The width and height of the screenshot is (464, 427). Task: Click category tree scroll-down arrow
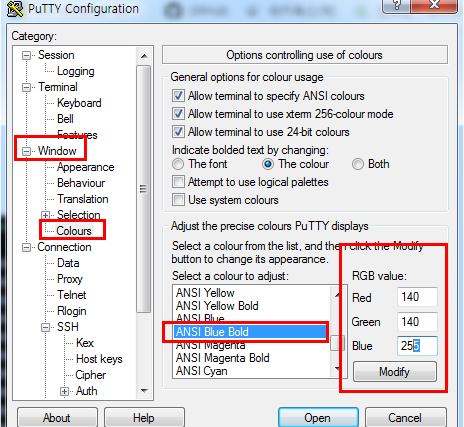click(x=144, y=390)
